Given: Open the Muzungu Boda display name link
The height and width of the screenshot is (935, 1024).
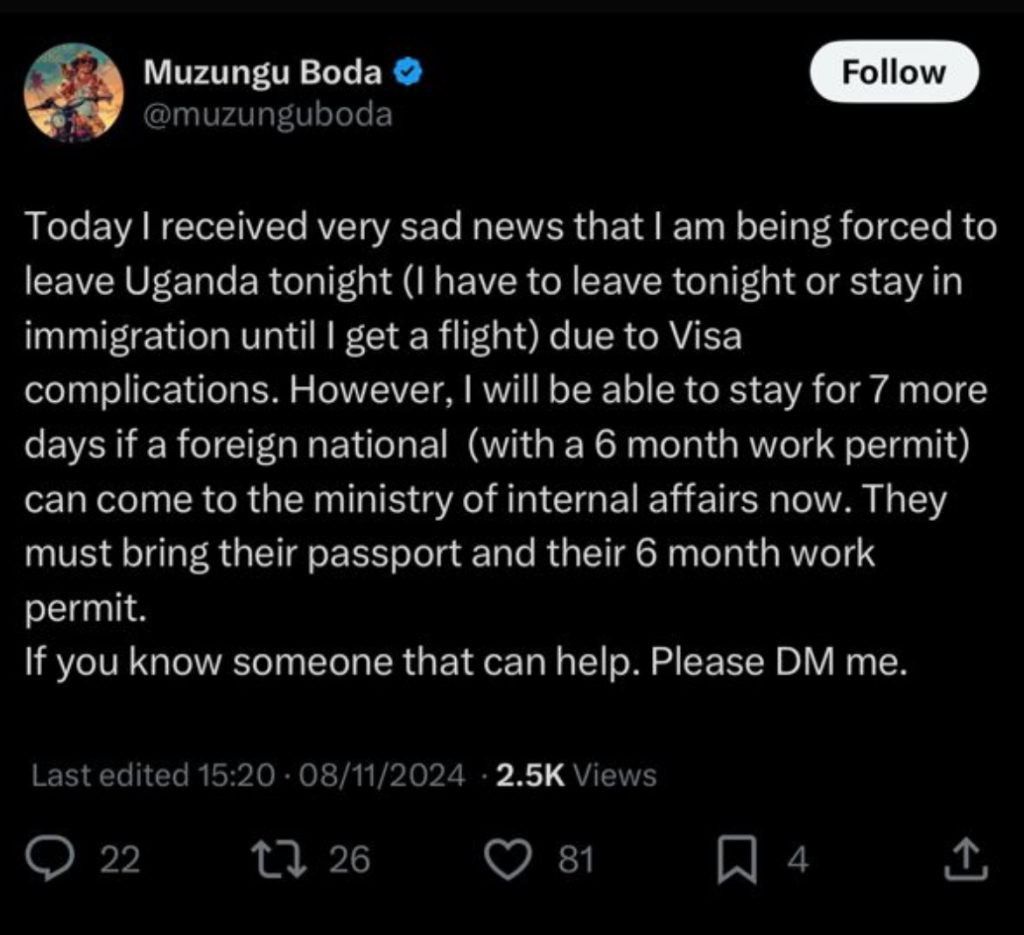Looking at the screenshot, I should point(263,73).
